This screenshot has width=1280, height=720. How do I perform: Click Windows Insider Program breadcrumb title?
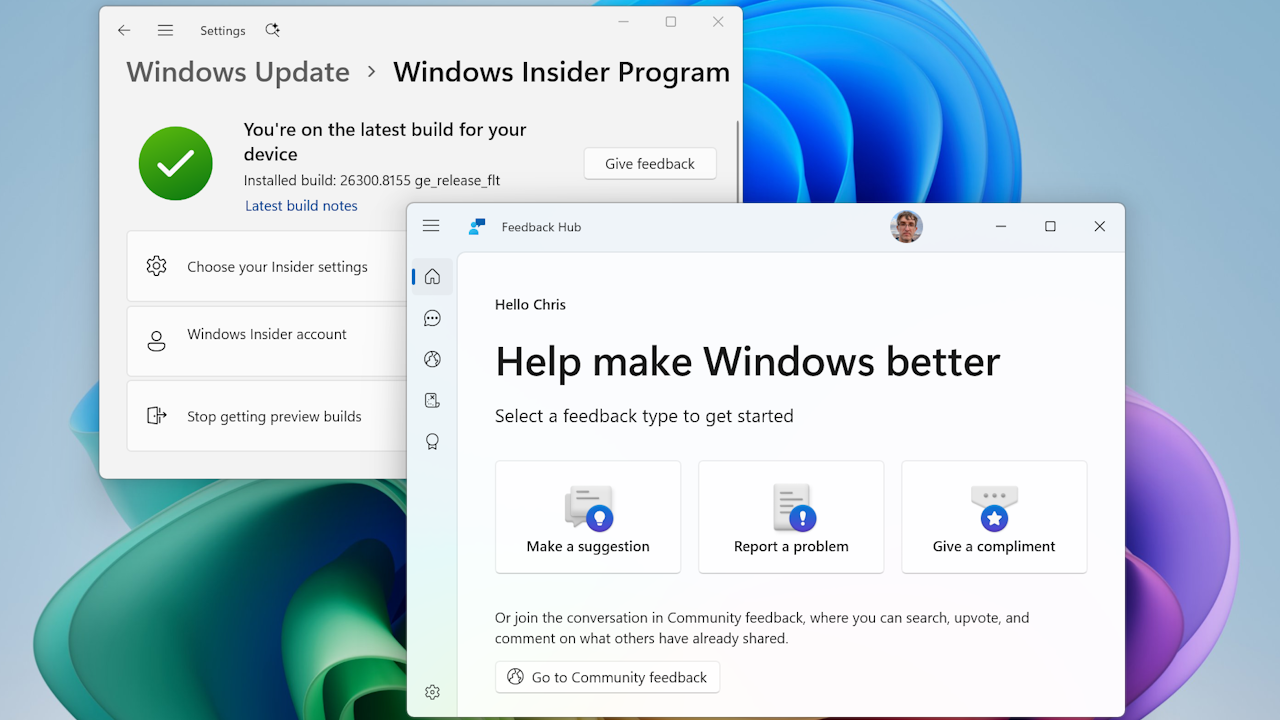(x=561, y=72)
